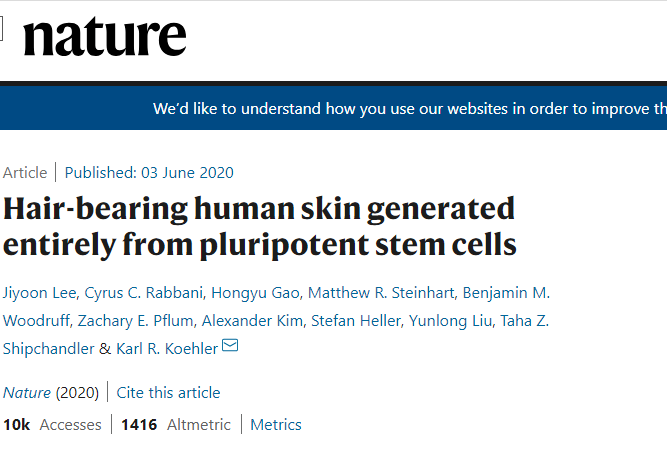Select author Cyrus C. Rabbani
This screenshot has width=667, height=461.
(144, 293)
